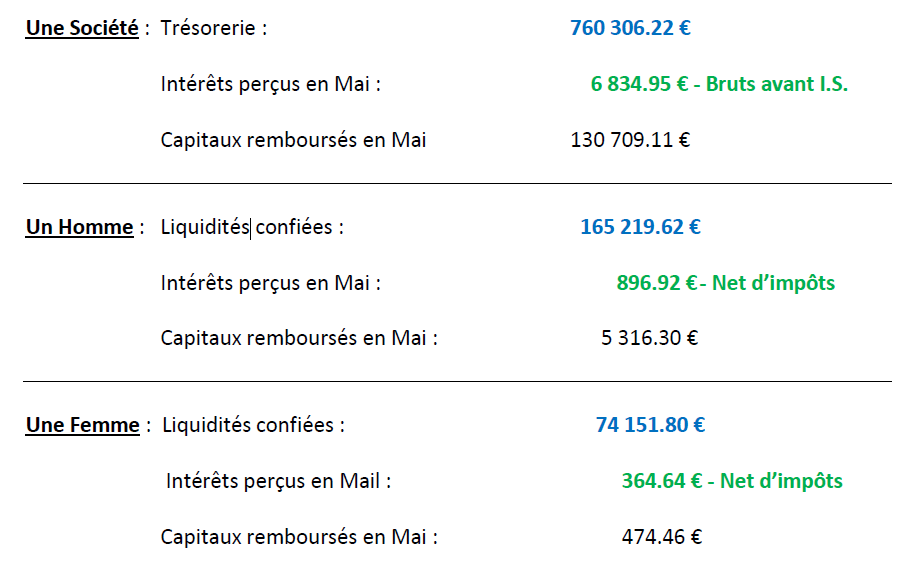The image size is (910, 568).
Task: Place cursor in "Capitaux remboursés en Mai" first line
Action: 293,140
